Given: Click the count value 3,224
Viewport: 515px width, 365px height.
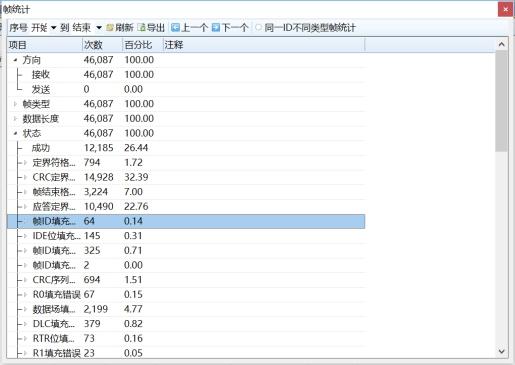Looking at the screenshot, I should click(x=96, y=192).
